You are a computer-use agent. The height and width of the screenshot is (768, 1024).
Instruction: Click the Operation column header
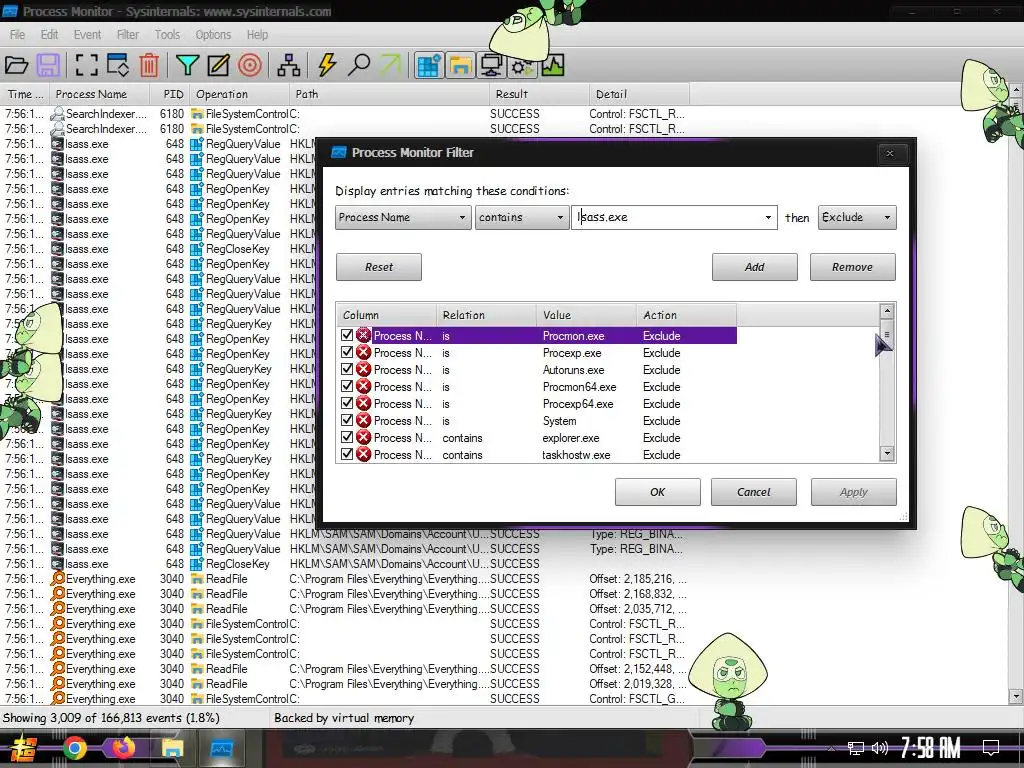click(239, 94)
